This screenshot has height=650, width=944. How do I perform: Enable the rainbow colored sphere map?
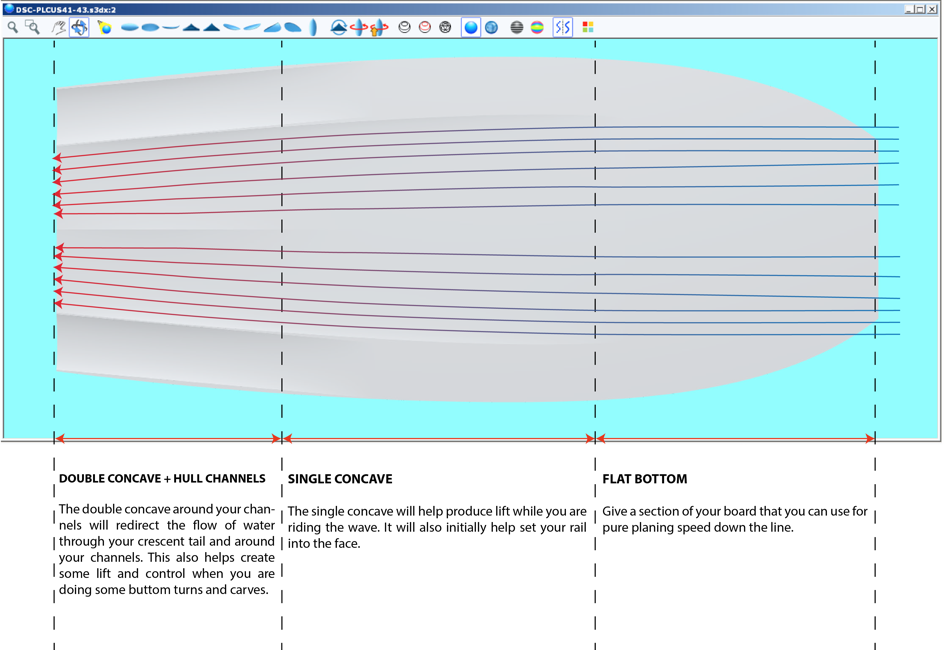pos(537,27)
